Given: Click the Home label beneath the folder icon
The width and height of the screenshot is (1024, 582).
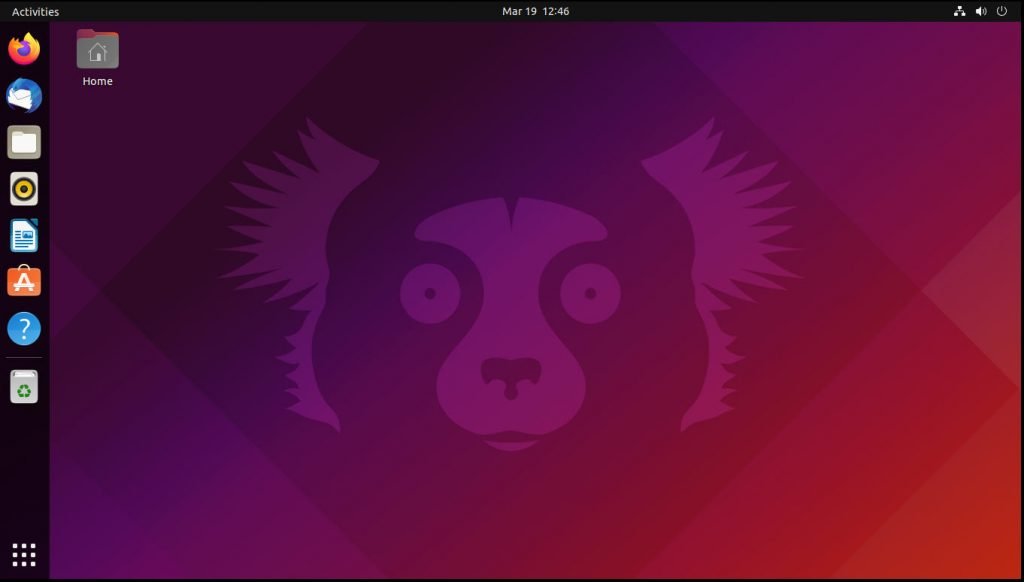Looking at the screenshot, I should coord(97,81).
